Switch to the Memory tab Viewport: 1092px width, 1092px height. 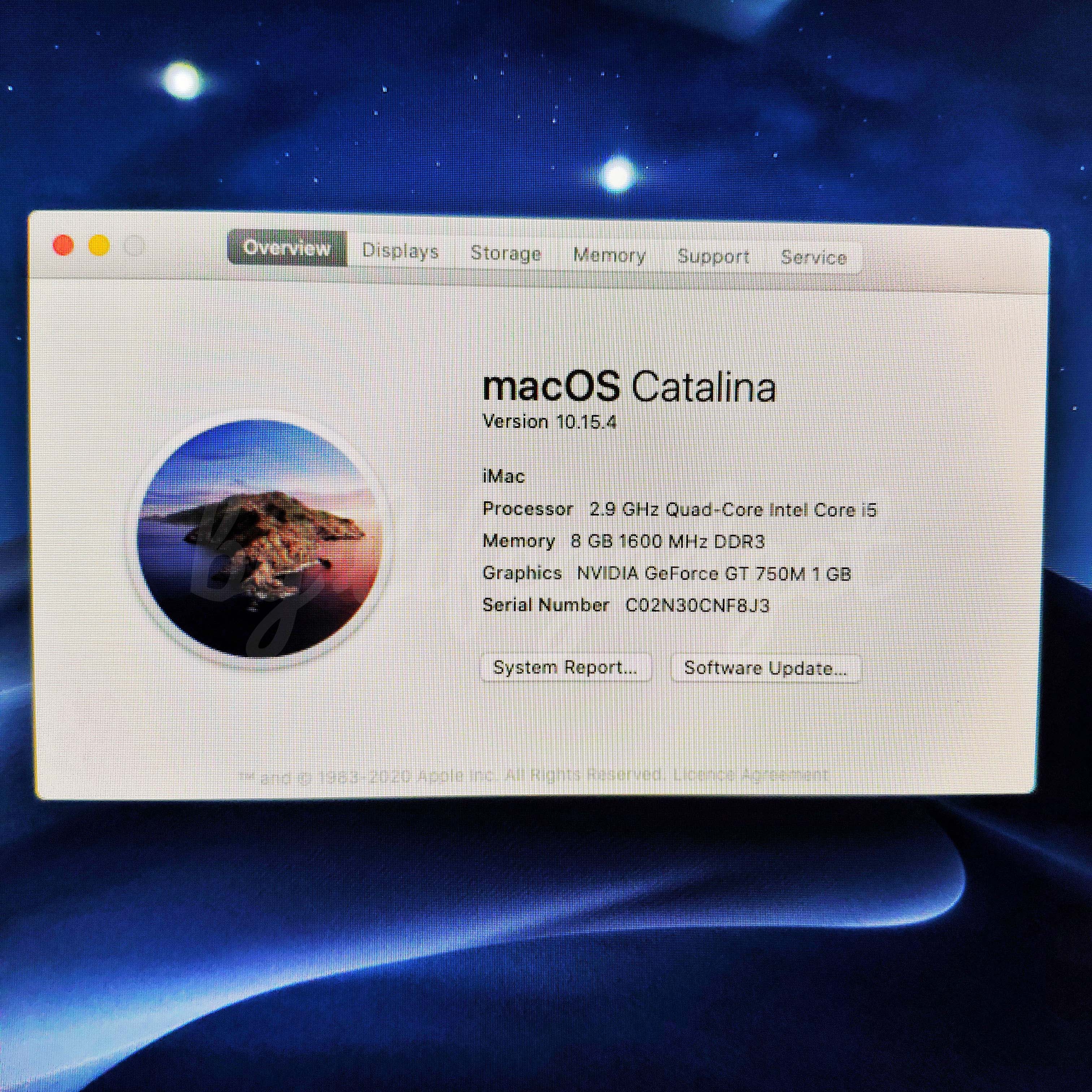[x=609, y=255]
